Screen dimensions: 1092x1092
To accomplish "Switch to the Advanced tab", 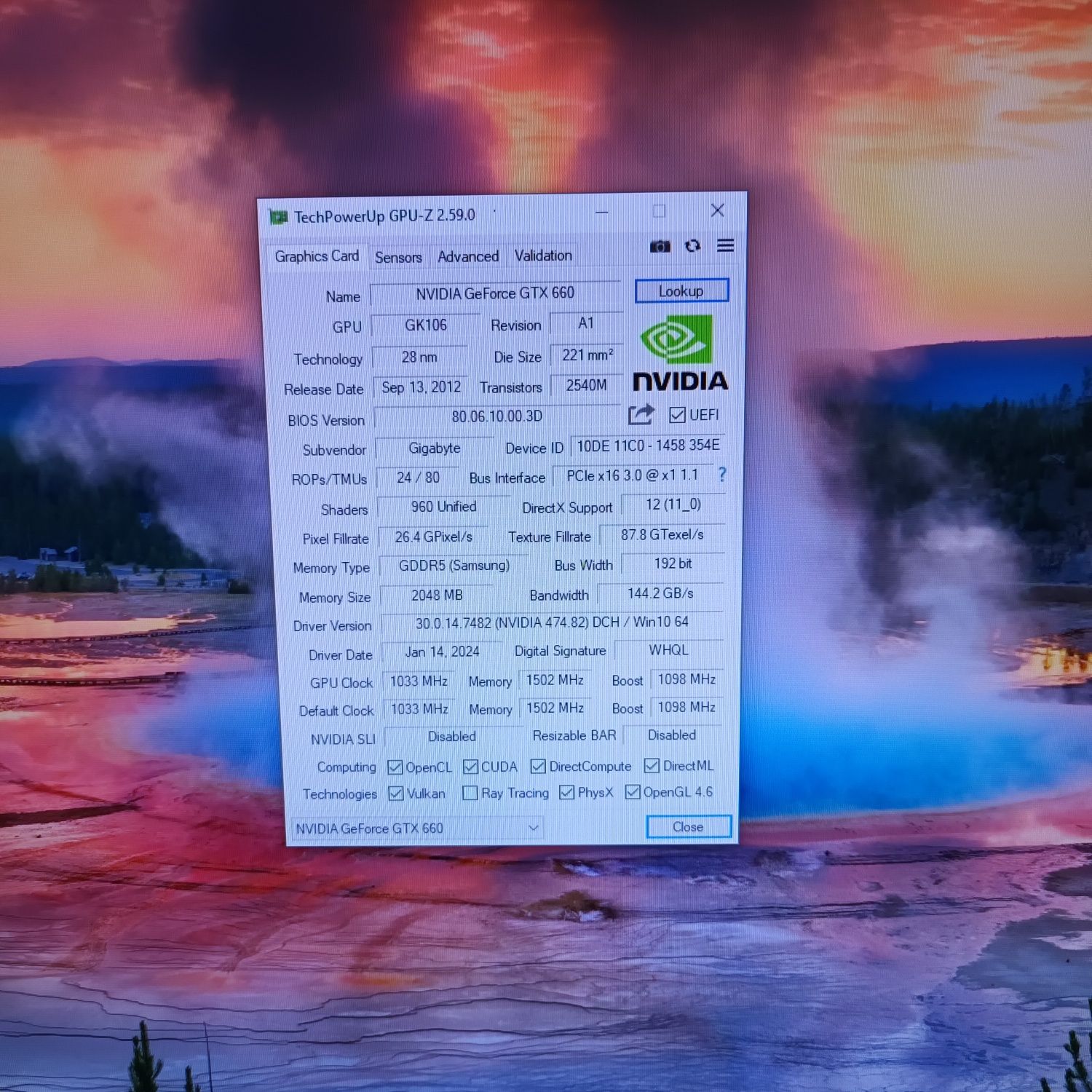I will pyautogui.click(x=468, y=256).
